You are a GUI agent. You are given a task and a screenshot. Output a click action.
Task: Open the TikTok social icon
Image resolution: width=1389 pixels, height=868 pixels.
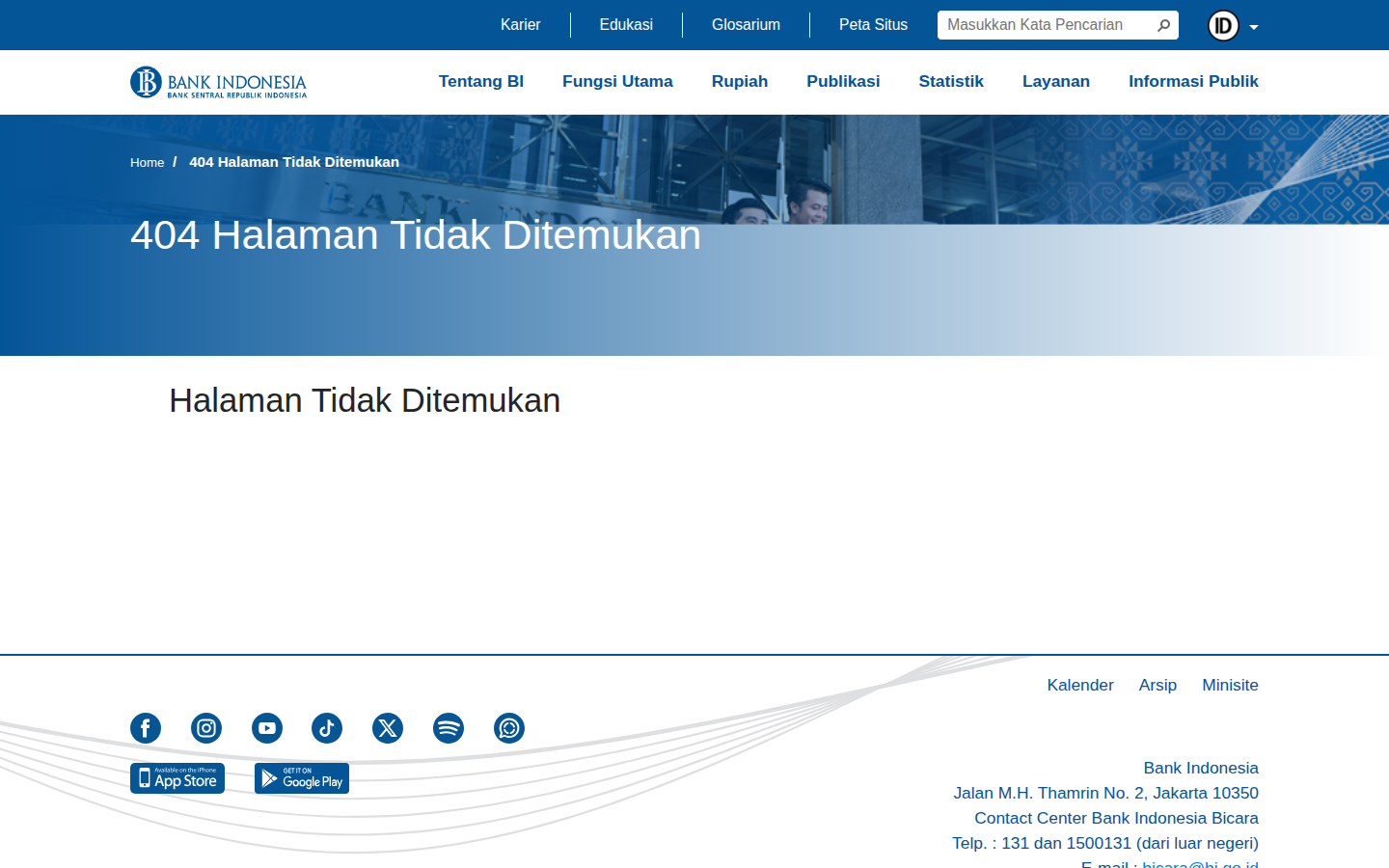click(x=327, y=728)
